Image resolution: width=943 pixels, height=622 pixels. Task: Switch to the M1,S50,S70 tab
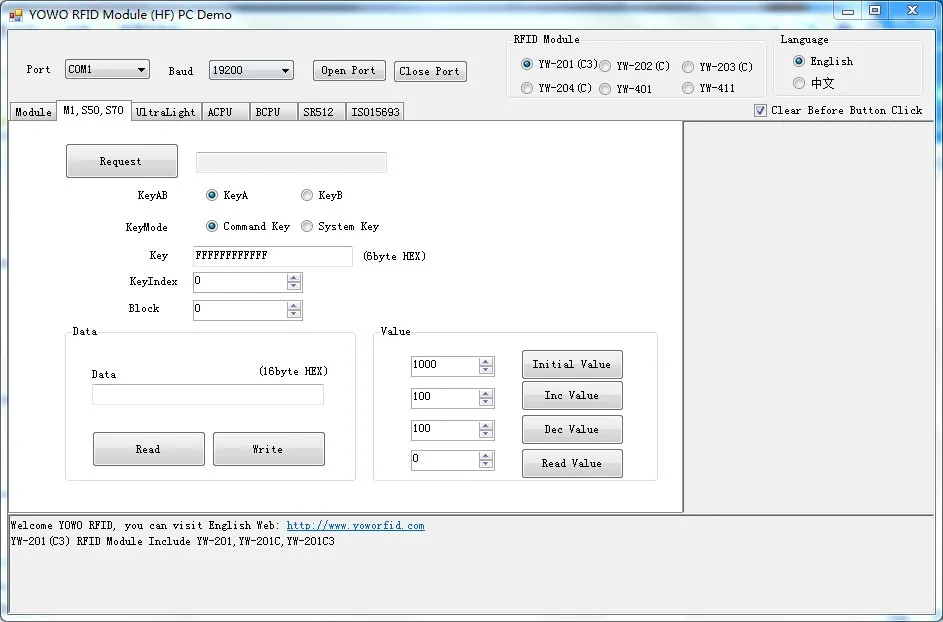pyautogui.click(x=94, y=111)
